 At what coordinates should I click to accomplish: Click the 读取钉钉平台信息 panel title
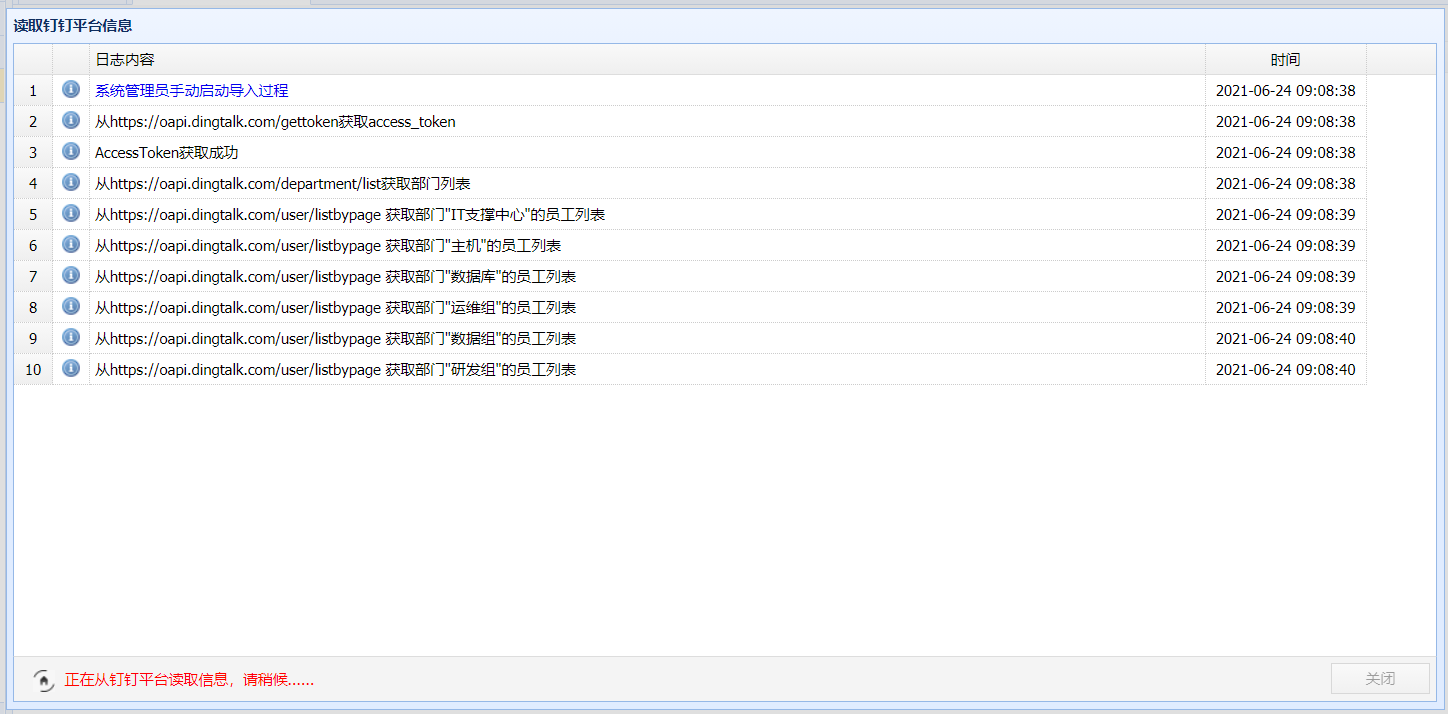[73, 25]
